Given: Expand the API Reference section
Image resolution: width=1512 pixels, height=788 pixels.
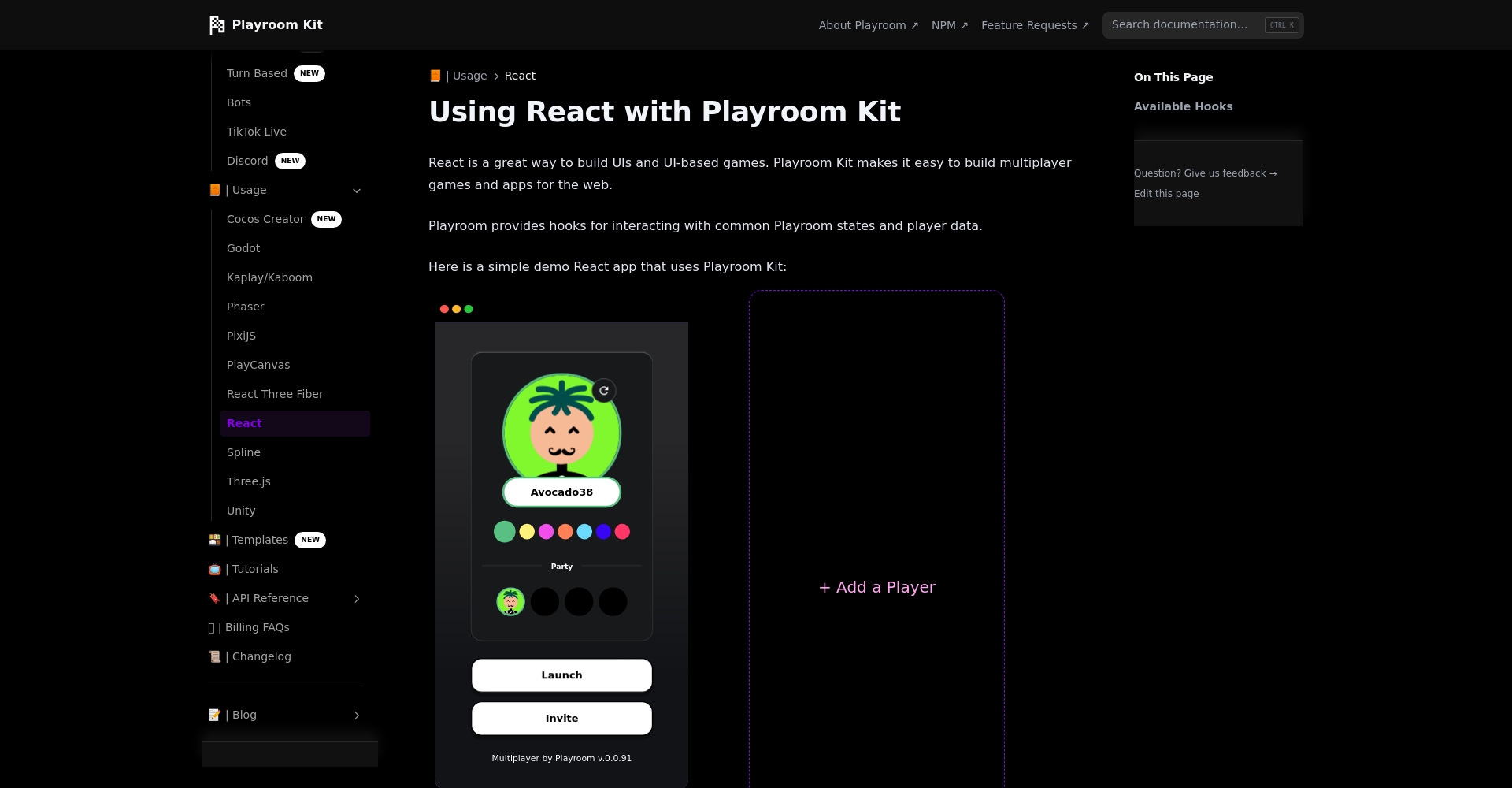Looking at the screenshot, I should (357, 599).
